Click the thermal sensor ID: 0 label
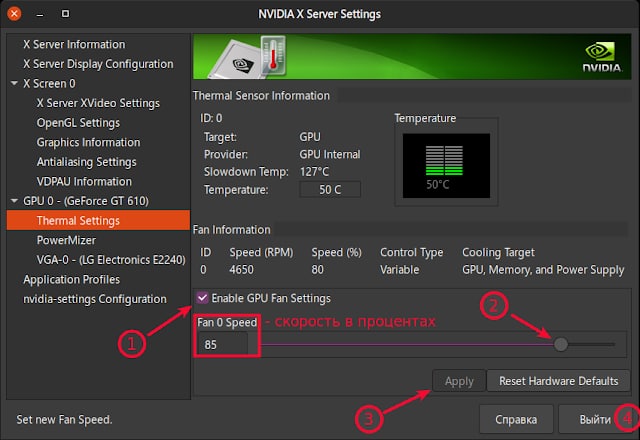Image resolution: width=640 pixels, height=440 pixels. (x=211, y=118)
